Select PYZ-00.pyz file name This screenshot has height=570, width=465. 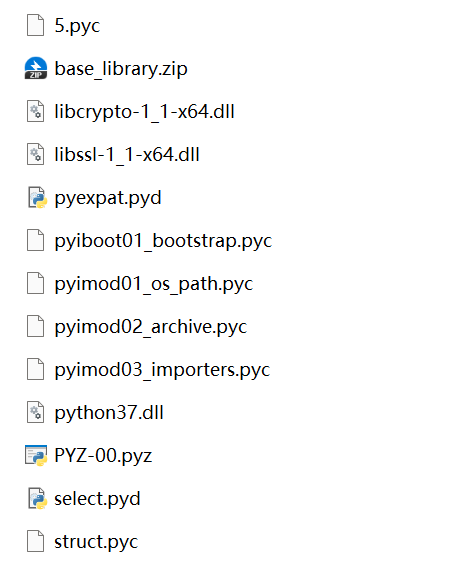(x=103, y=456)
